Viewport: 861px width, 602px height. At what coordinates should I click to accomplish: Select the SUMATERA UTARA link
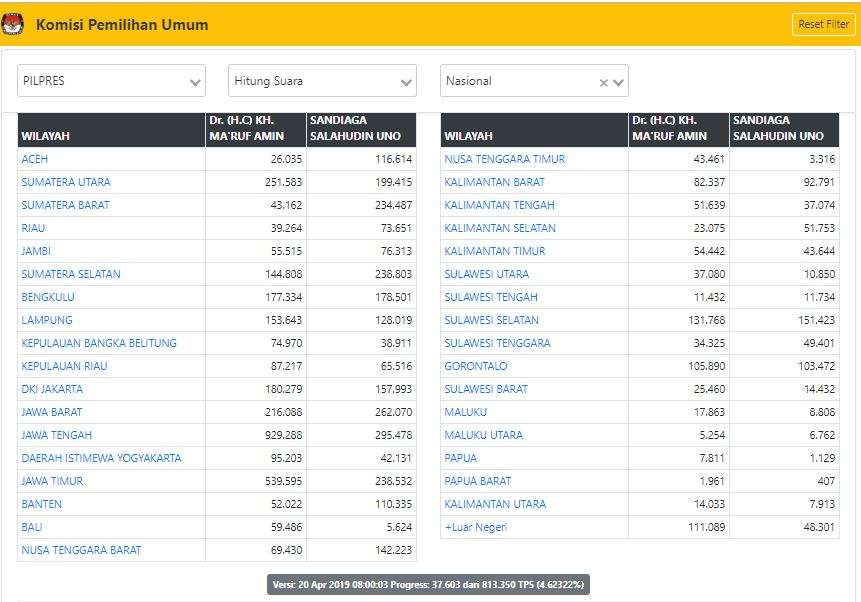[x=66, y=182]
